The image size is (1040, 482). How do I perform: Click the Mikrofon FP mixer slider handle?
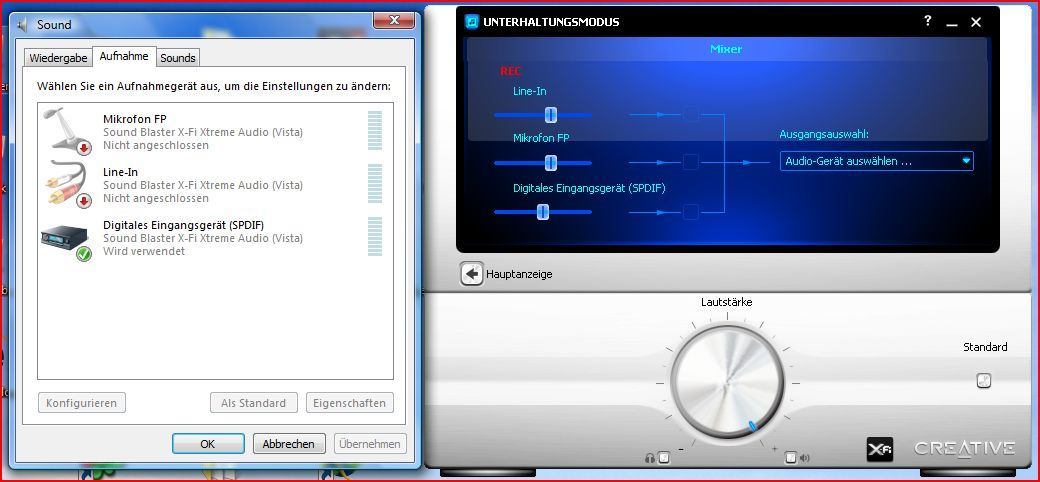551,162
